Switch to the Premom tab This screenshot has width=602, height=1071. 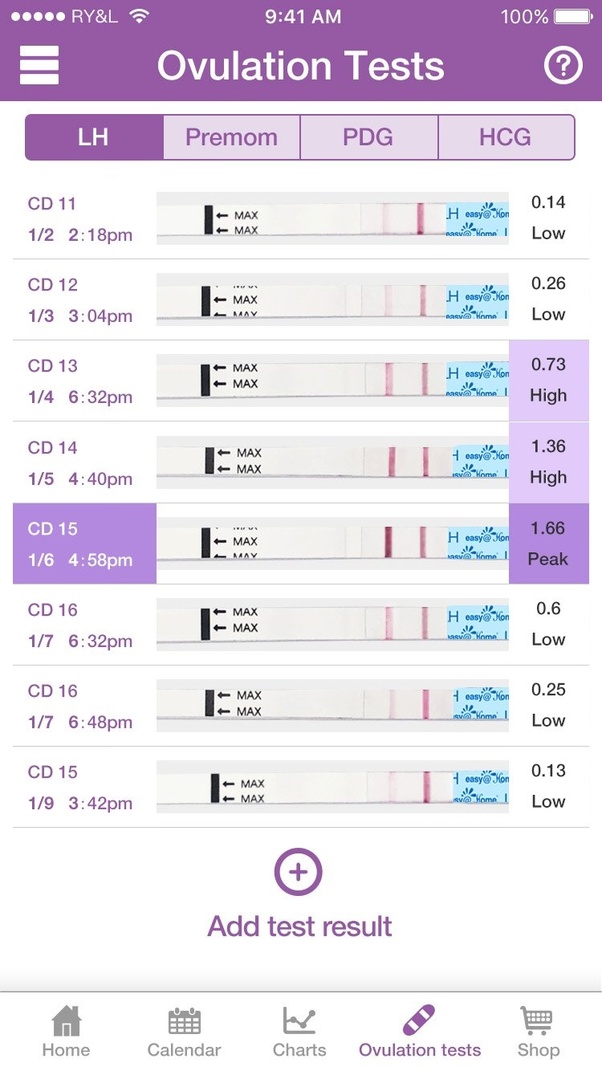232,137
